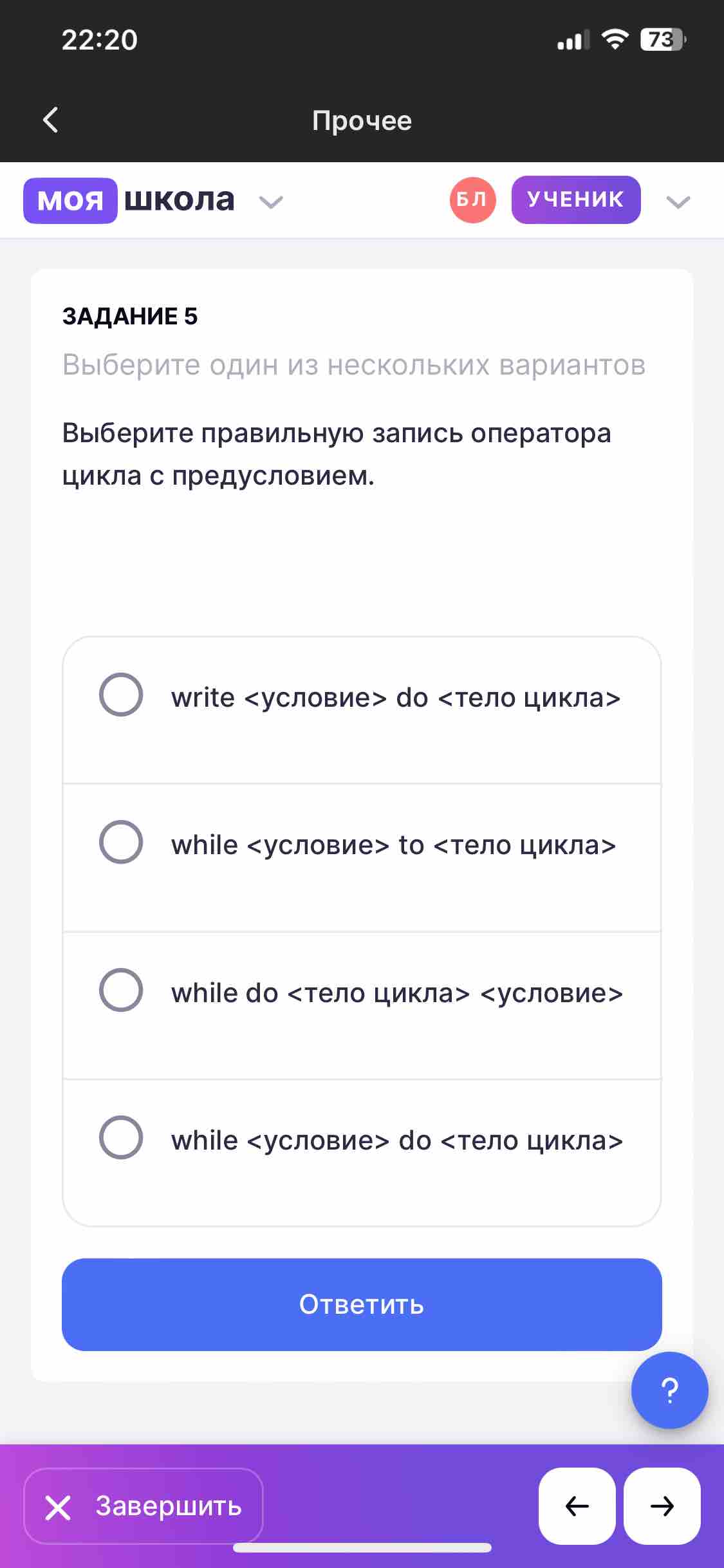Tap the X icon in Завершить
The image size is (724, 1568).
point(58,1507)
